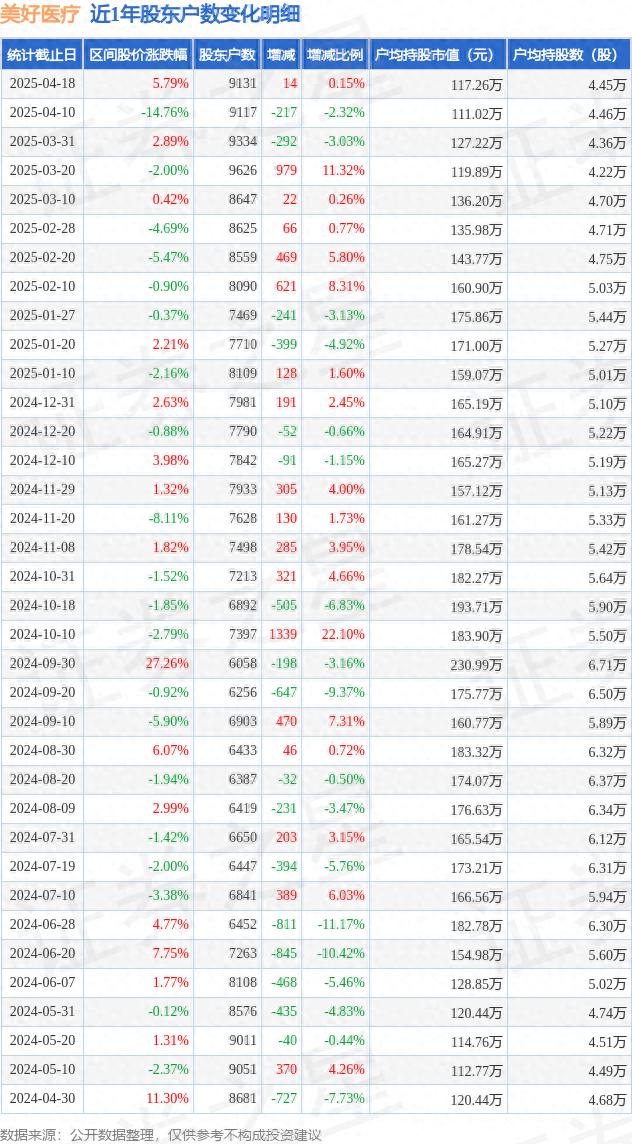Select the date cell 2025-04-10

[42, 113]
